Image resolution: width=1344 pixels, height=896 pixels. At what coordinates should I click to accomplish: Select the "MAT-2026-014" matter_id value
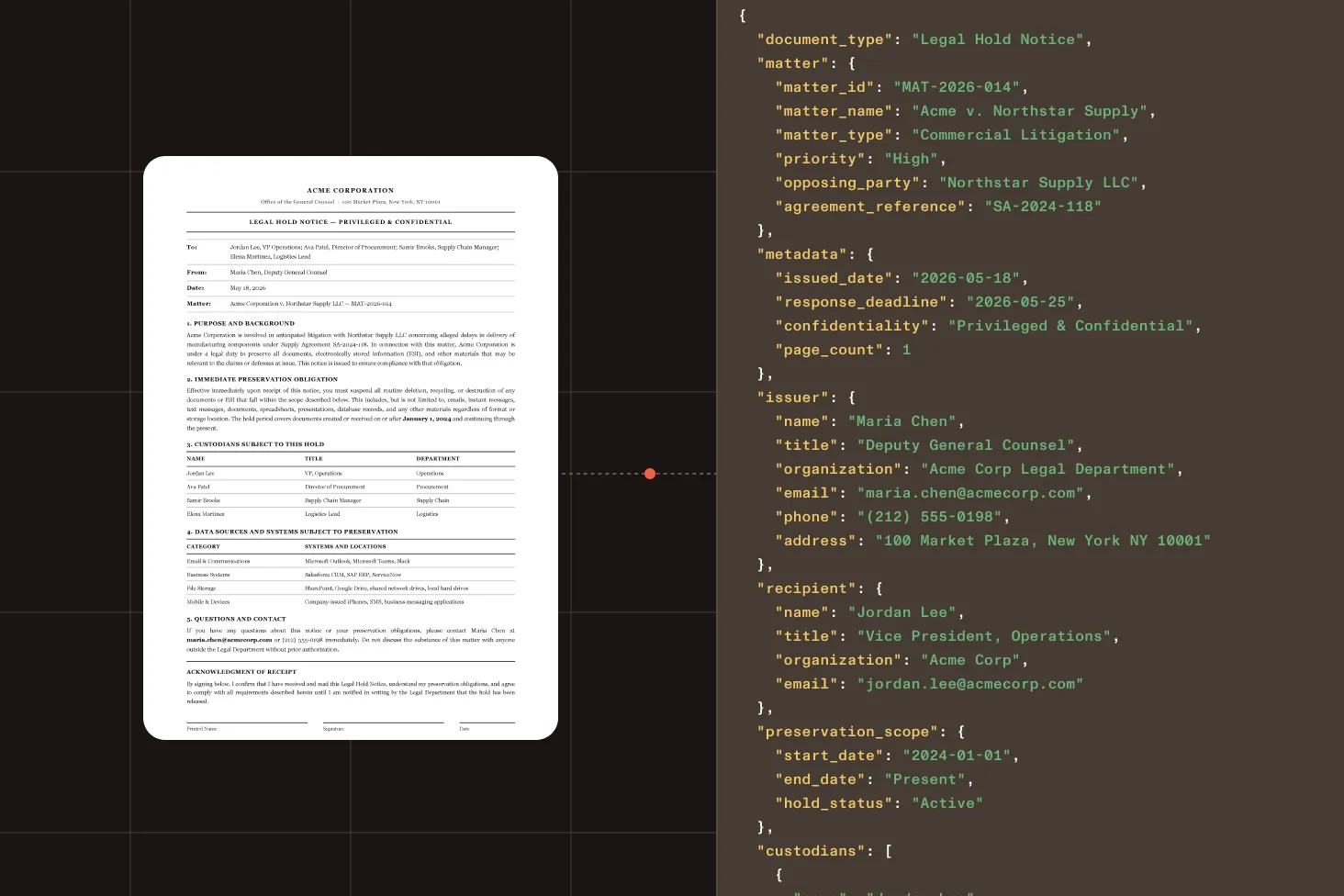(957, 87)
